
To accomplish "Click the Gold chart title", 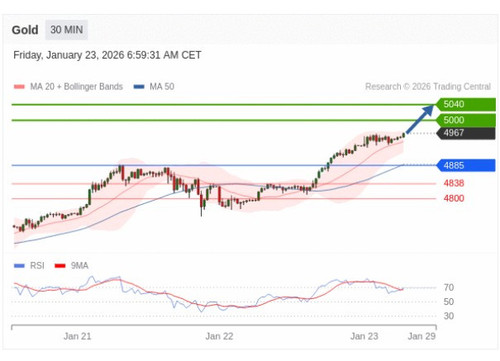I will [25, 30].
